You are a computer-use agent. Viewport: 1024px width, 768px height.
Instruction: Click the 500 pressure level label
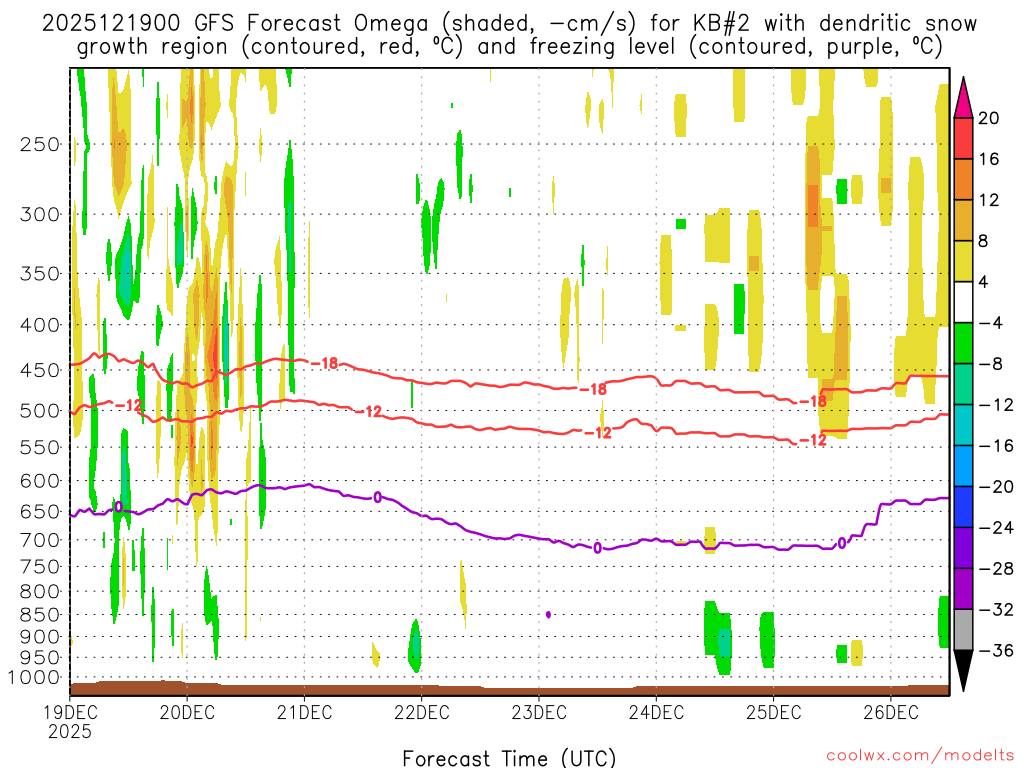click(x=40, y=411)
